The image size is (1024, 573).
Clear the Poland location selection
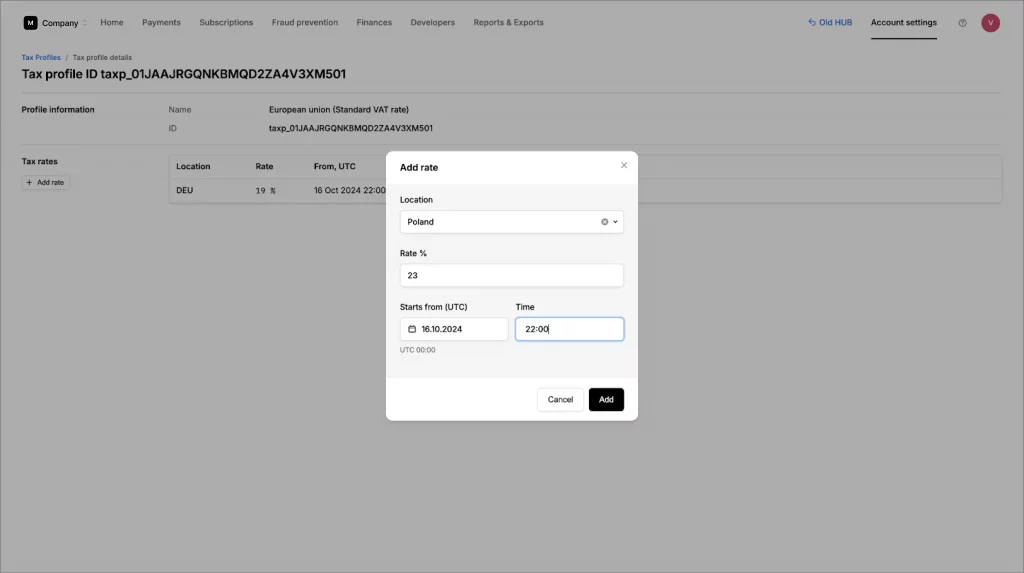tap(605, 222)
